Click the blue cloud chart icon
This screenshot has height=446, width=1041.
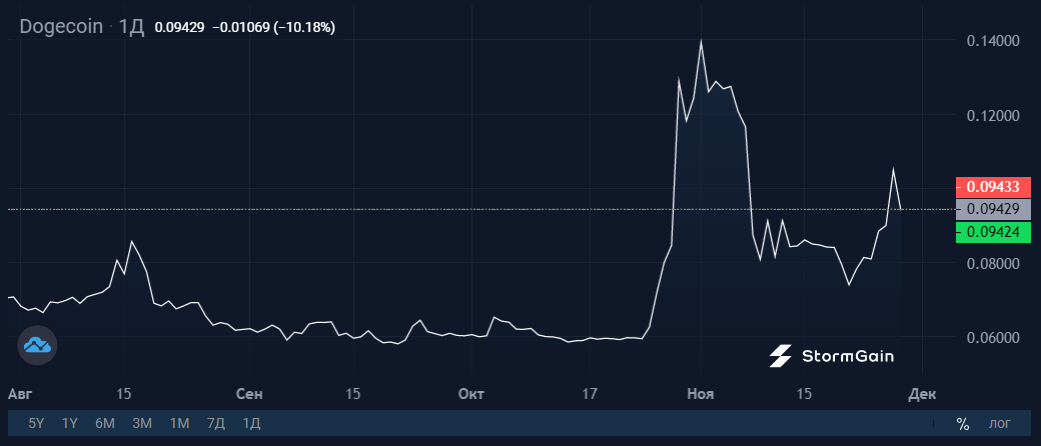[37, 345]
